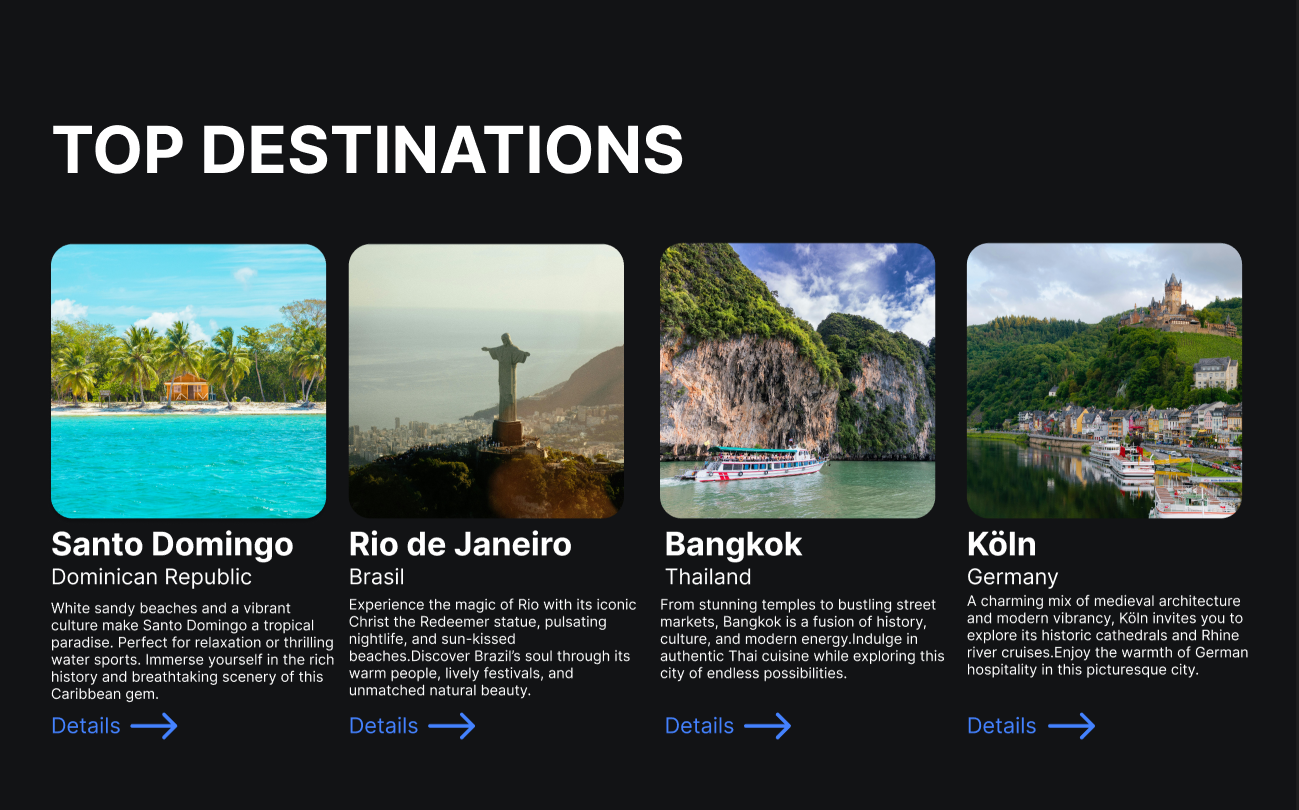The height and width of the screenshot is (810, 1299).
Task: Select the Santo Domingo beach photo
Action: (189, 381)
